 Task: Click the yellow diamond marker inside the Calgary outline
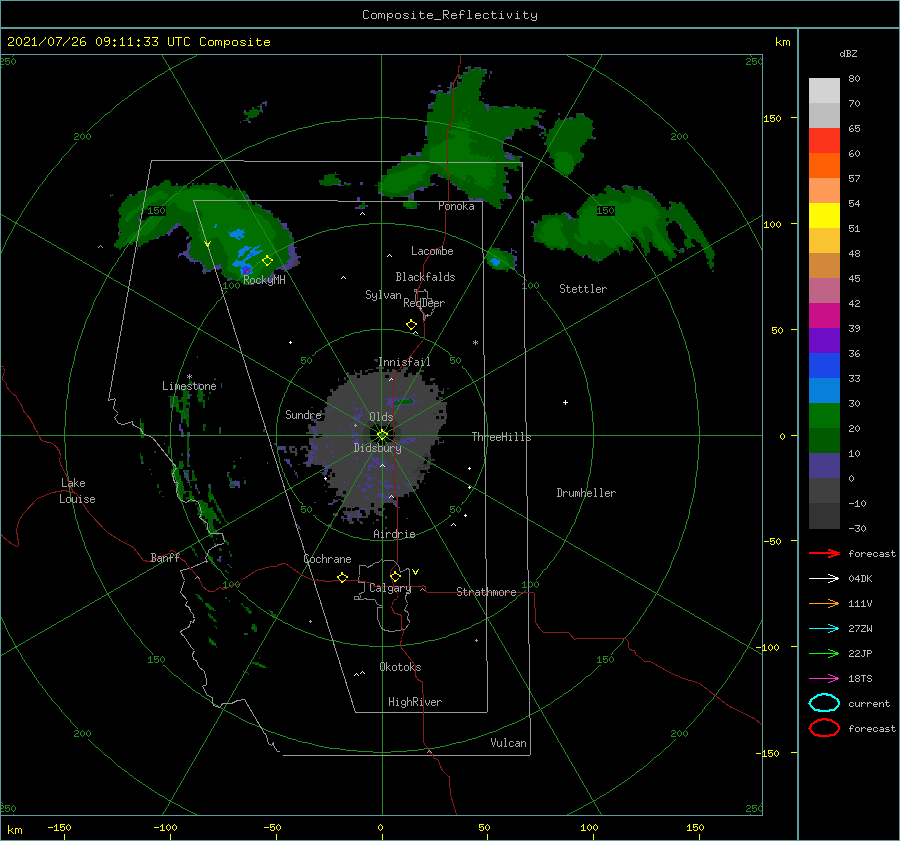pyautogui.click(x=395, y=576)
